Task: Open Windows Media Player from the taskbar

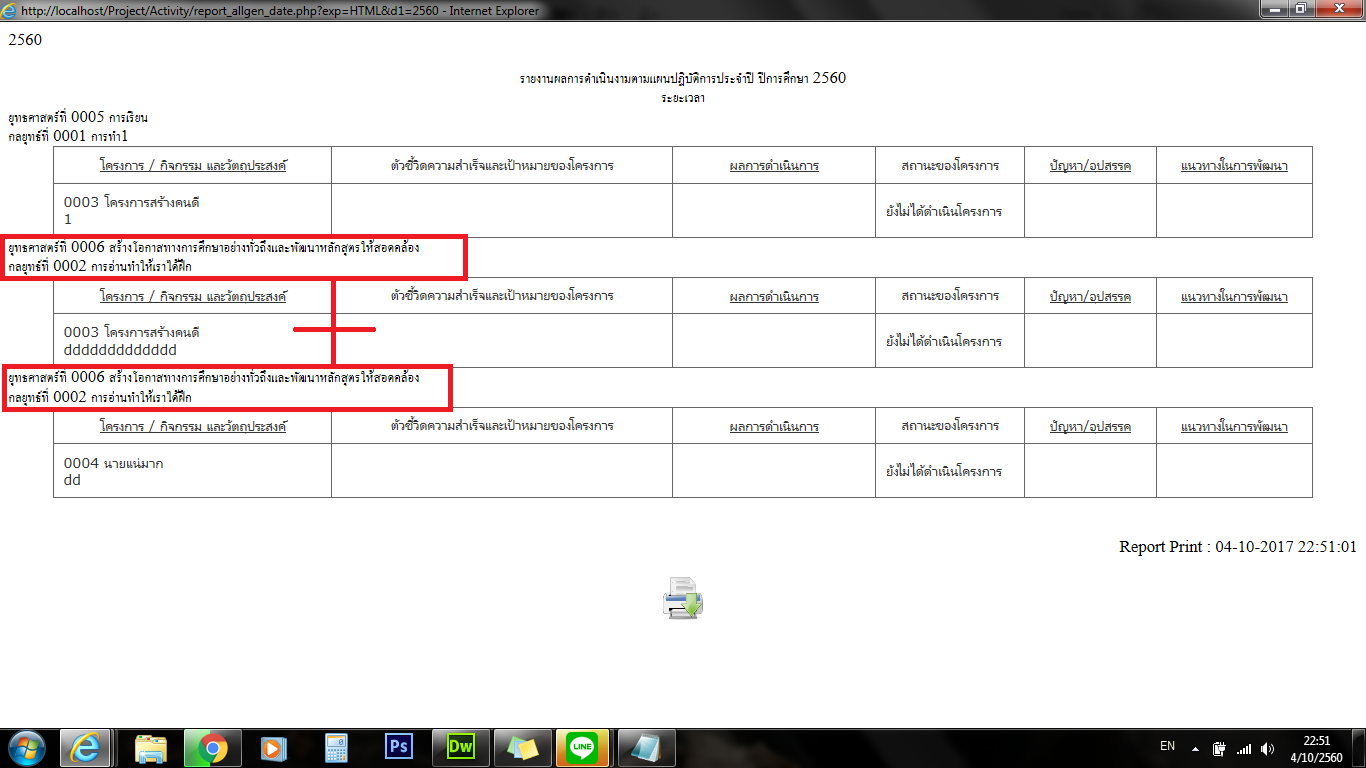Action: coord(272,747)
